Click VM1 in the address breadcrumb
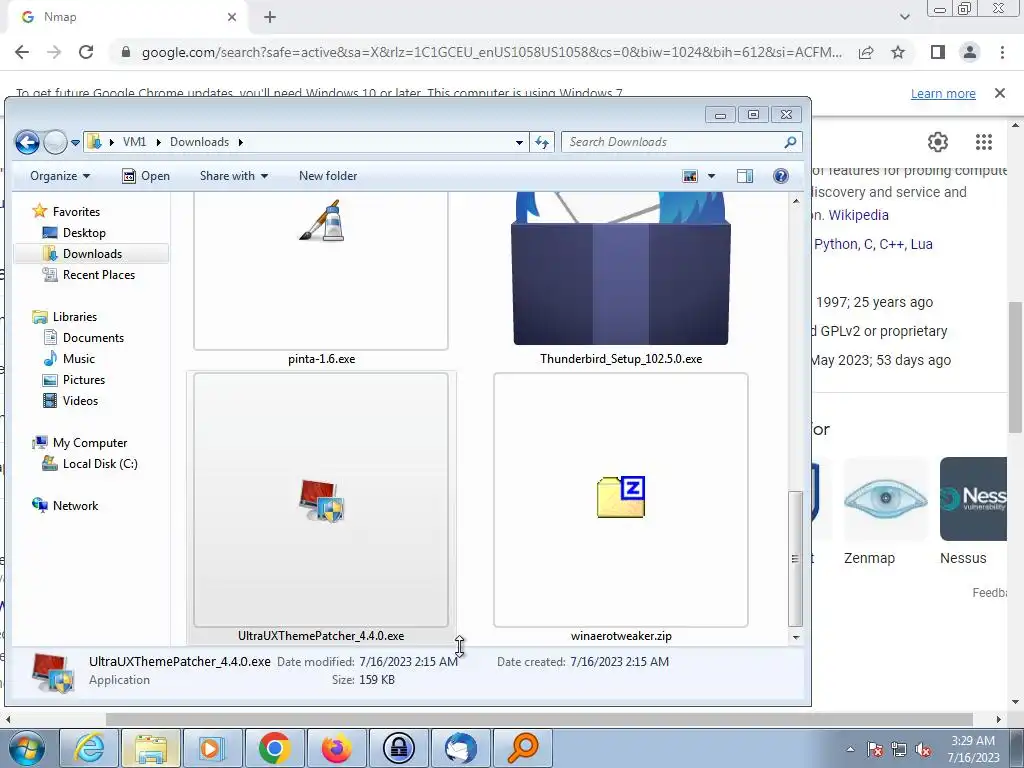 [135, 142]
